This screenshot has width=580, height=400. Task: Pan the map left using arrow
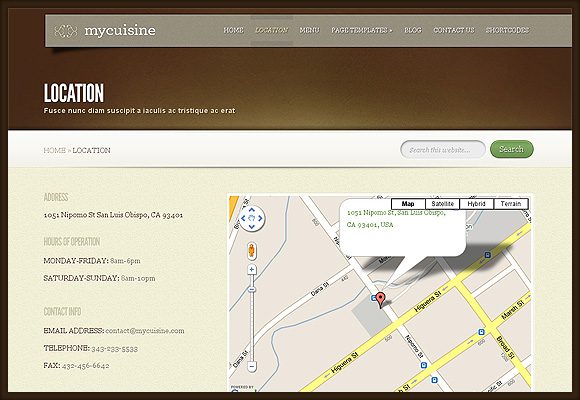243,218
